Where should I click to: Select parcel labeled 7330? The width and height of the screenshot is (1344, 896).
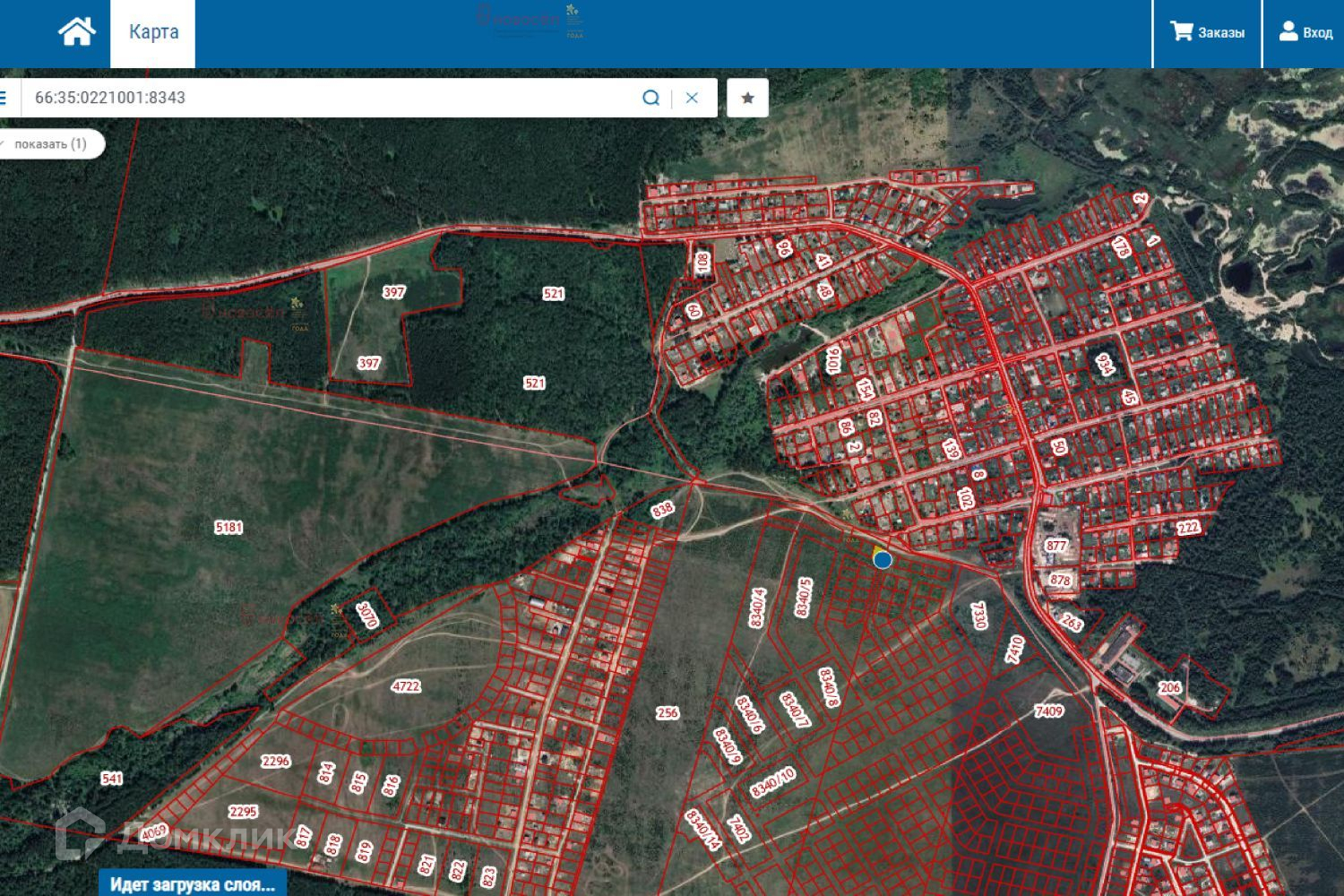click(979, 616)
